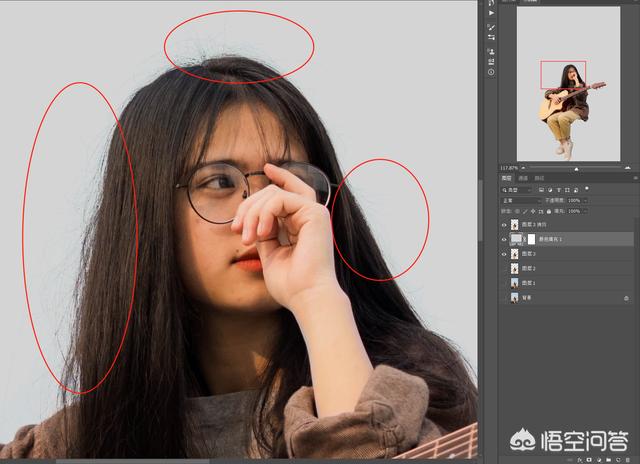Show the 背景 layer visibility box
This screenshot has width=640, height=464.
(504, 298)
